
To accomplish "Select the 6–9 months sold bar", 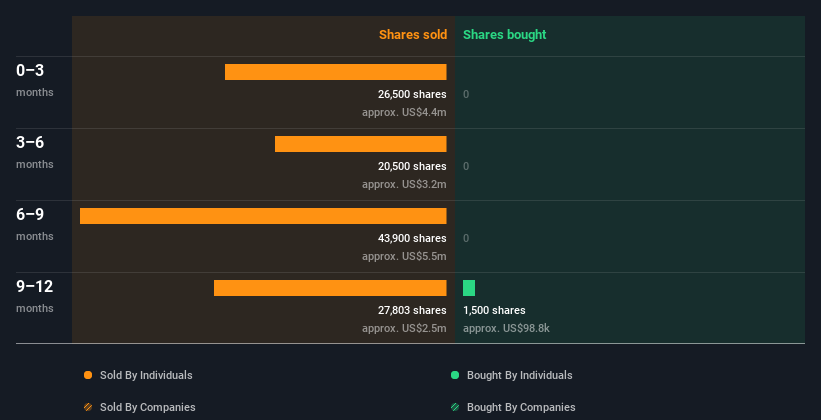I will tap(263, 216).
